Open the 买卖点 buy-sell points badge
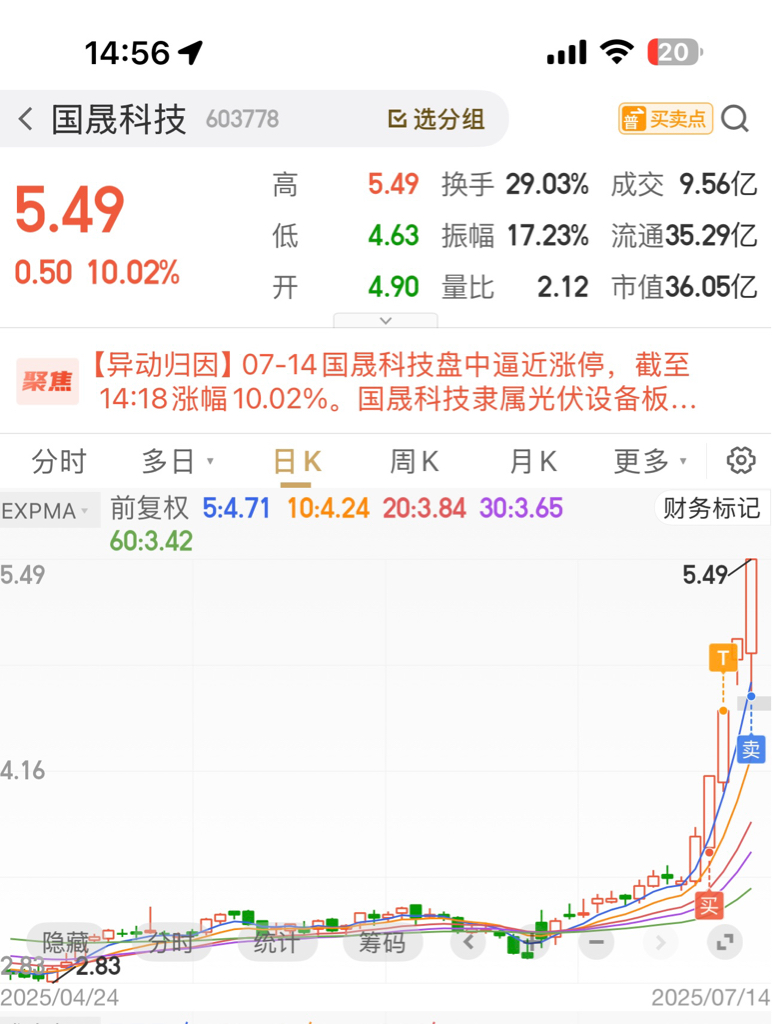772x1024 pixels. [x=666, y=119]
